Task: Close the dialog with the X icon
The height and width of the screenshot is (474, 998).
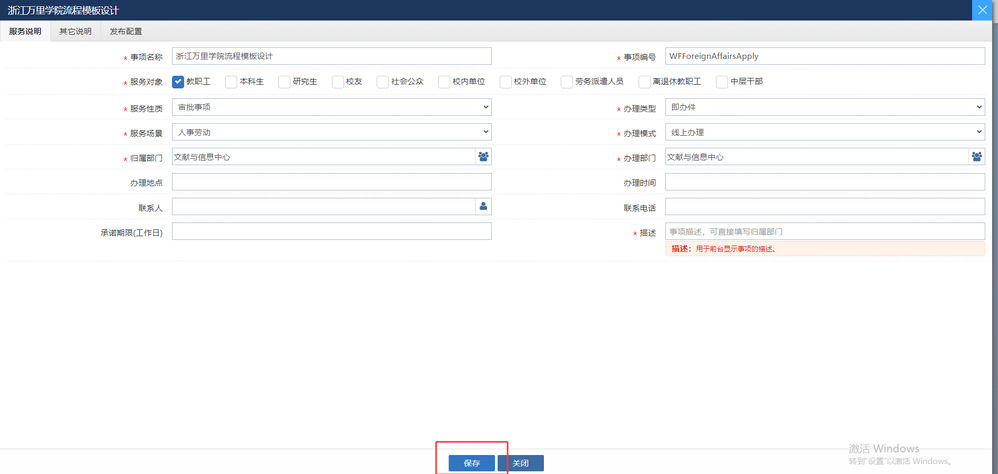Action: 985,9
